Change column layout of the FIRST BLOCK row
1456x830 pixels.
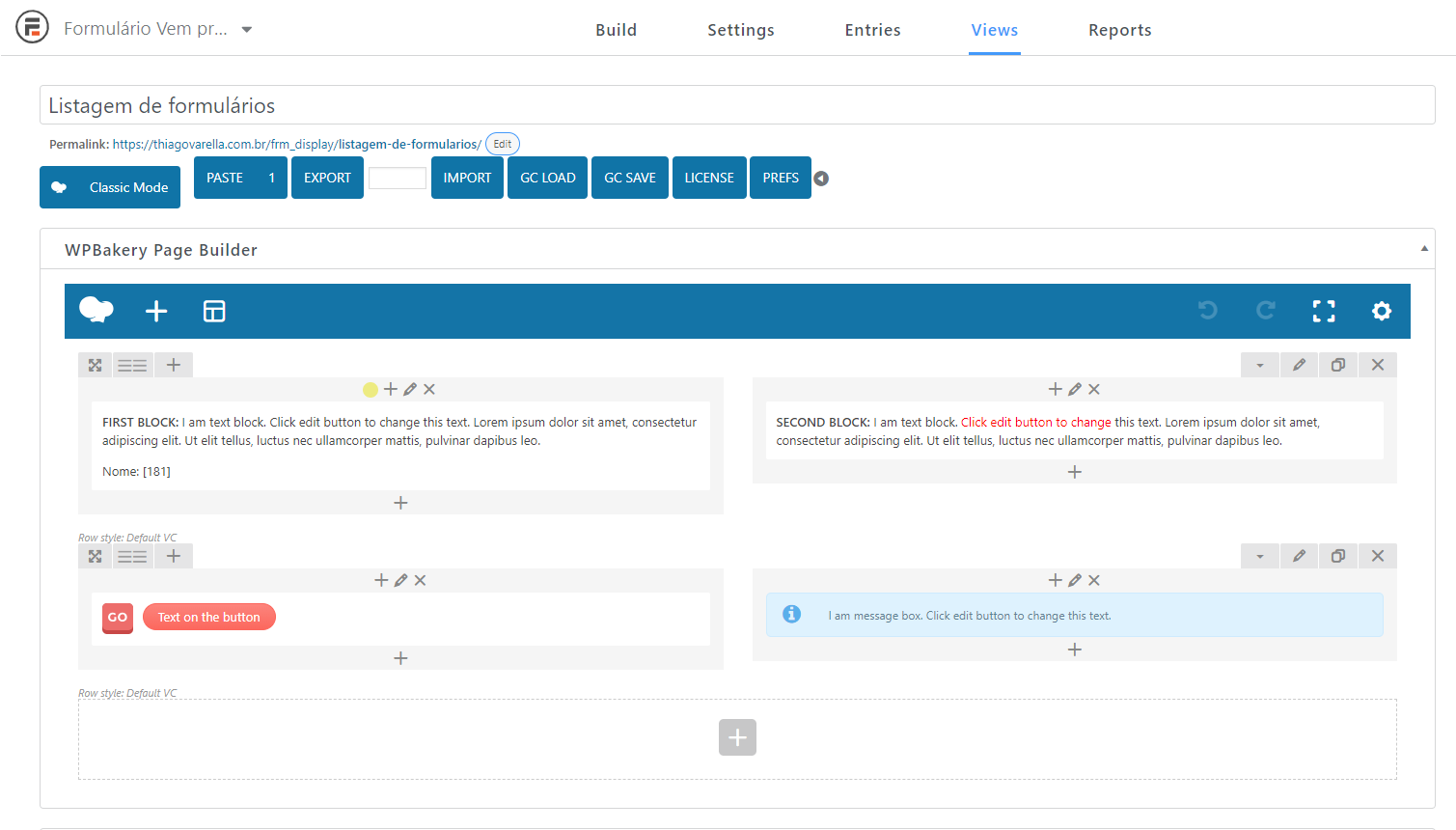click(132, 365)
